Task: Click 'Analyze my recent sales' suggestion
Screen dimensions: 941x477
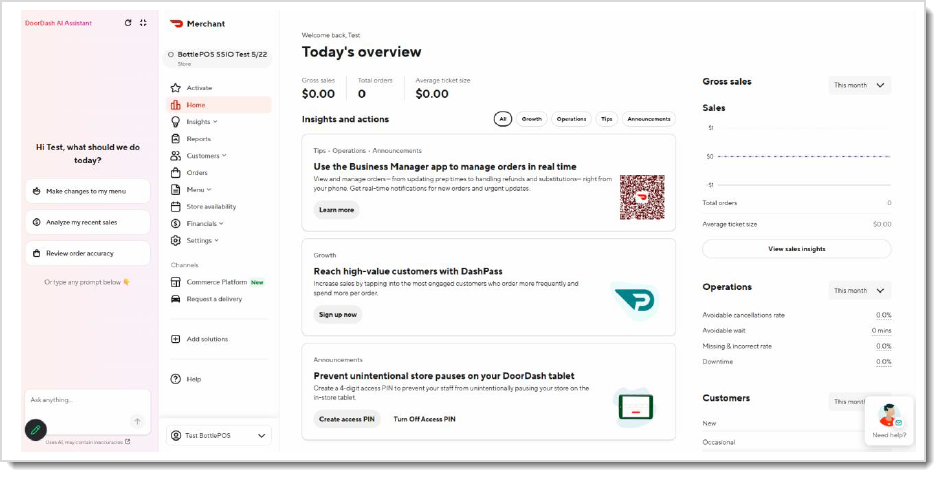Action: [88, 222]
